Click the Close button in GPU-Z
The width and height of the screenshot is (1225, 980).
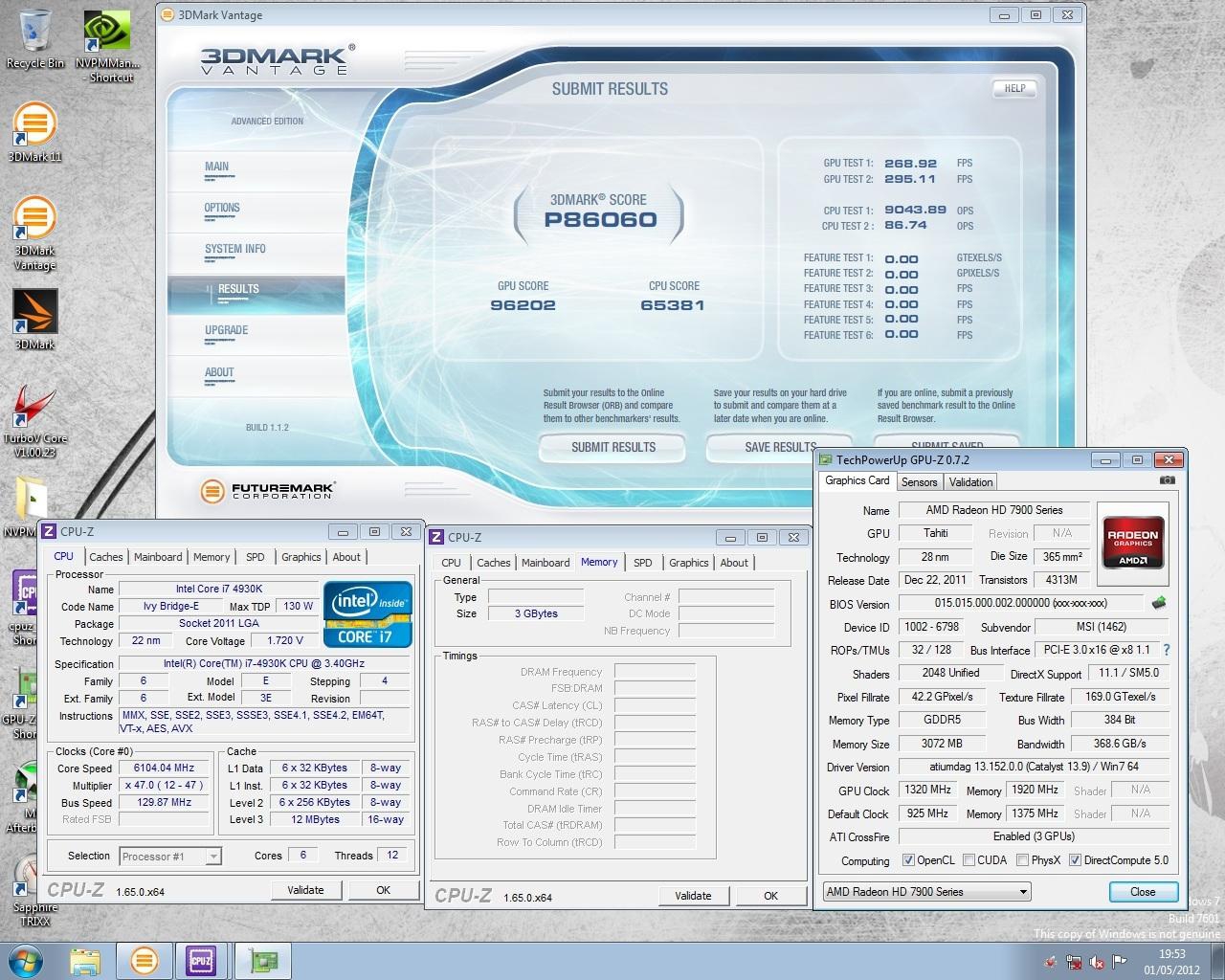coord(1143,892)
